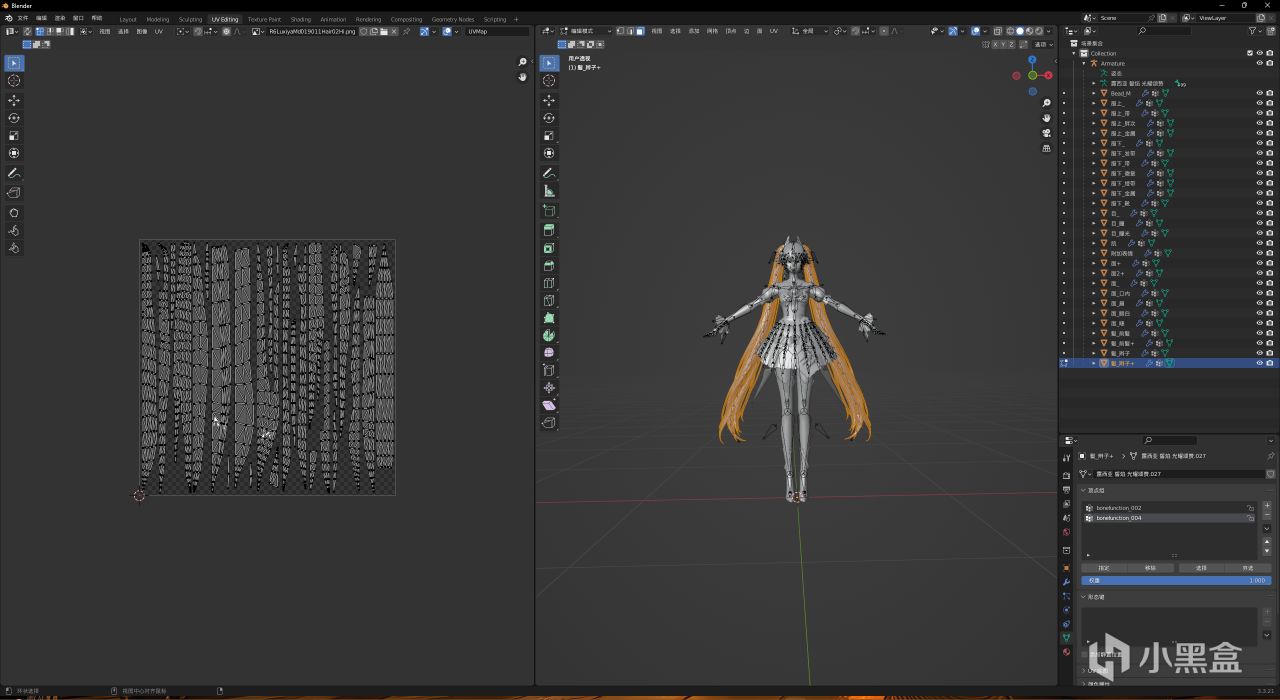Click the camera view icon in viewport

(x=1047, y=133)
